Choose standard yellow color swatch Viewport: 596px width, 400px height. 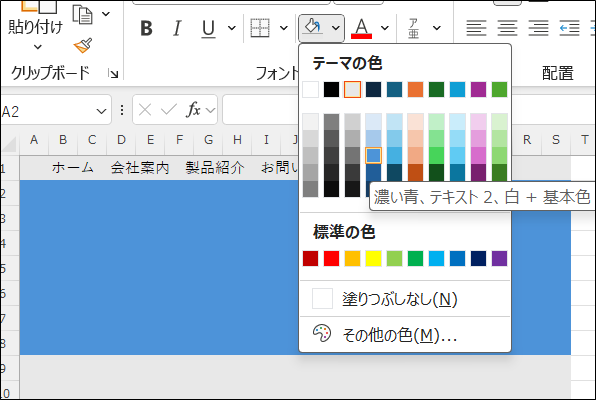[x=373, y=259]
